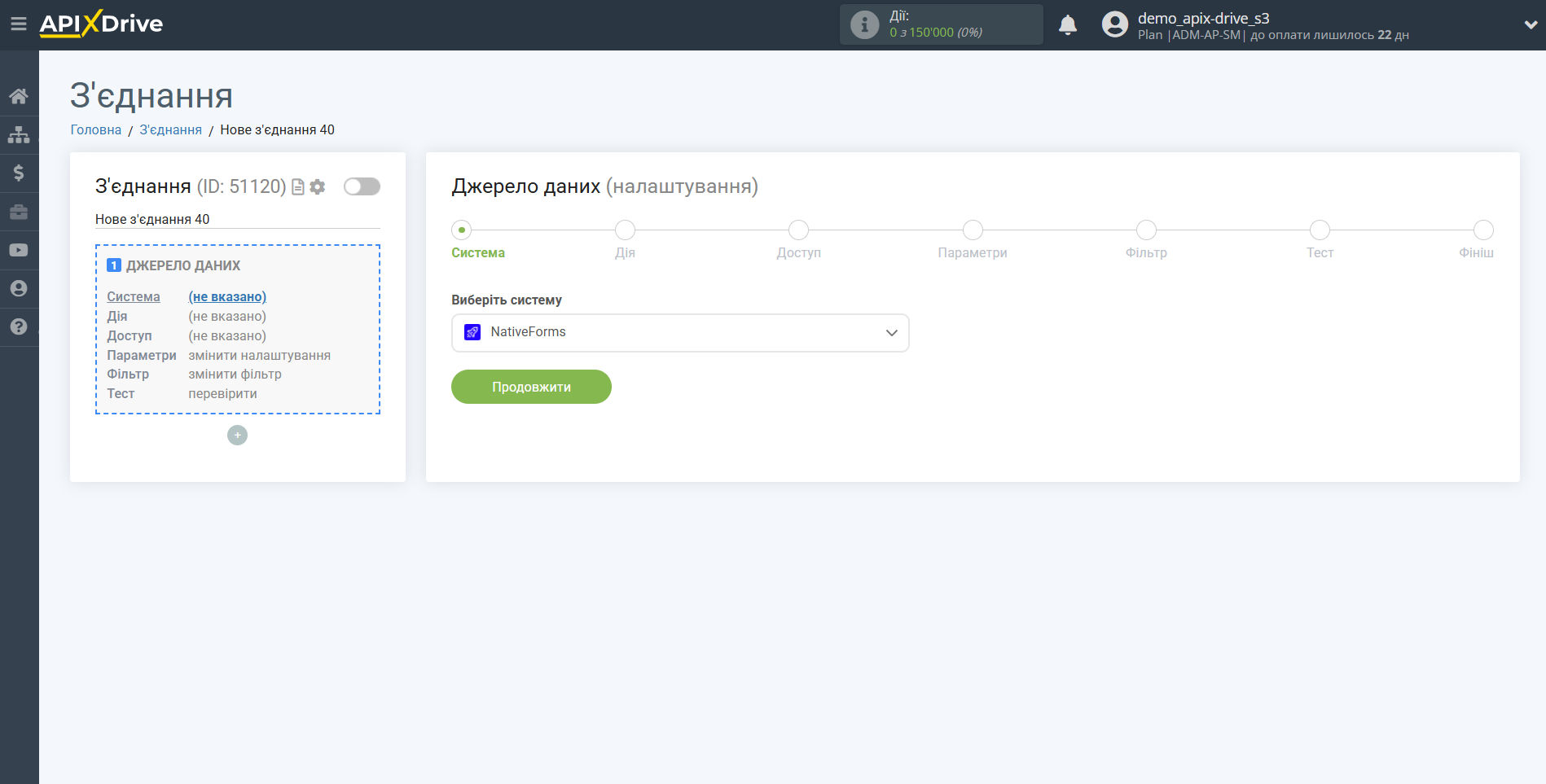Click the plus button to add block
The height and width of the screenshot is (784, 1546).
237,436
